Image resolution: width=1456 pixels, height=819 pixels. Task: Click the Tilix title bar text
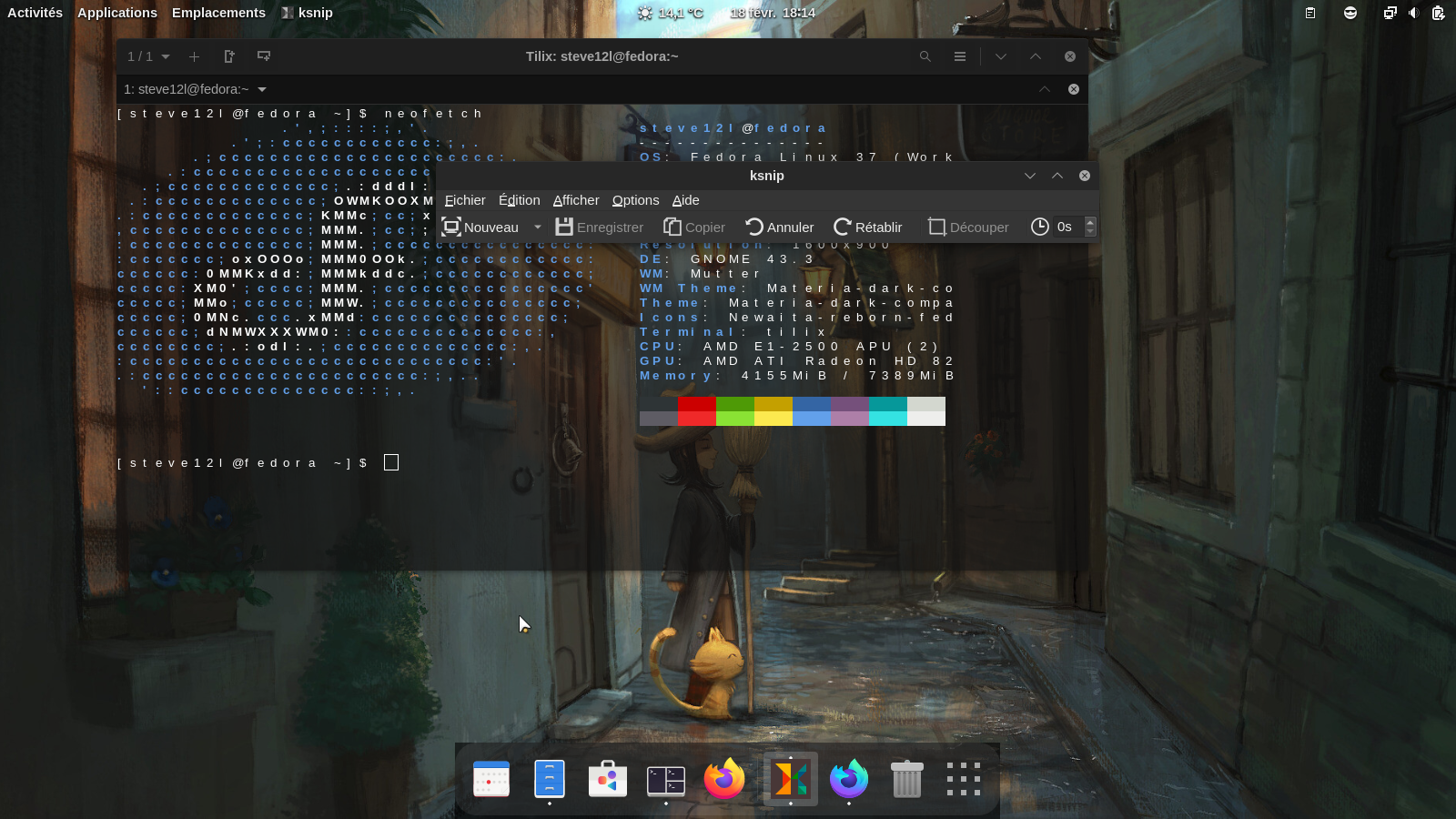[x=602, y=56]
